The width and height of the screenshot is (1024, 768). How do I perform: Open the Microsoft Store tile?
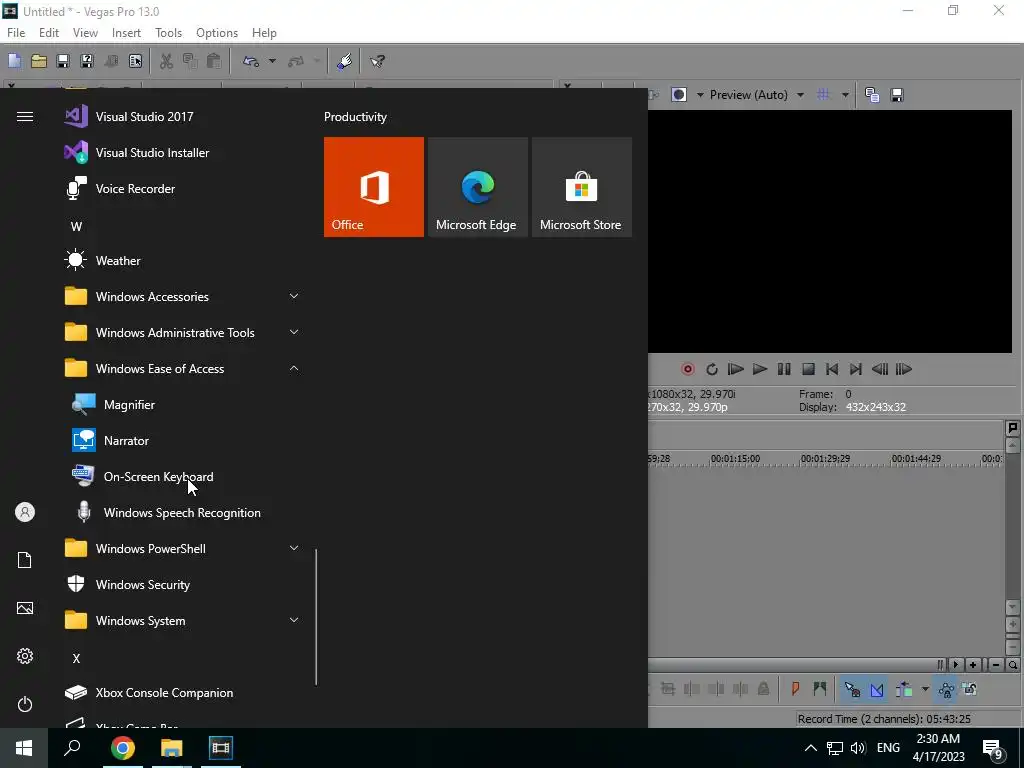(x=581, y=187)
